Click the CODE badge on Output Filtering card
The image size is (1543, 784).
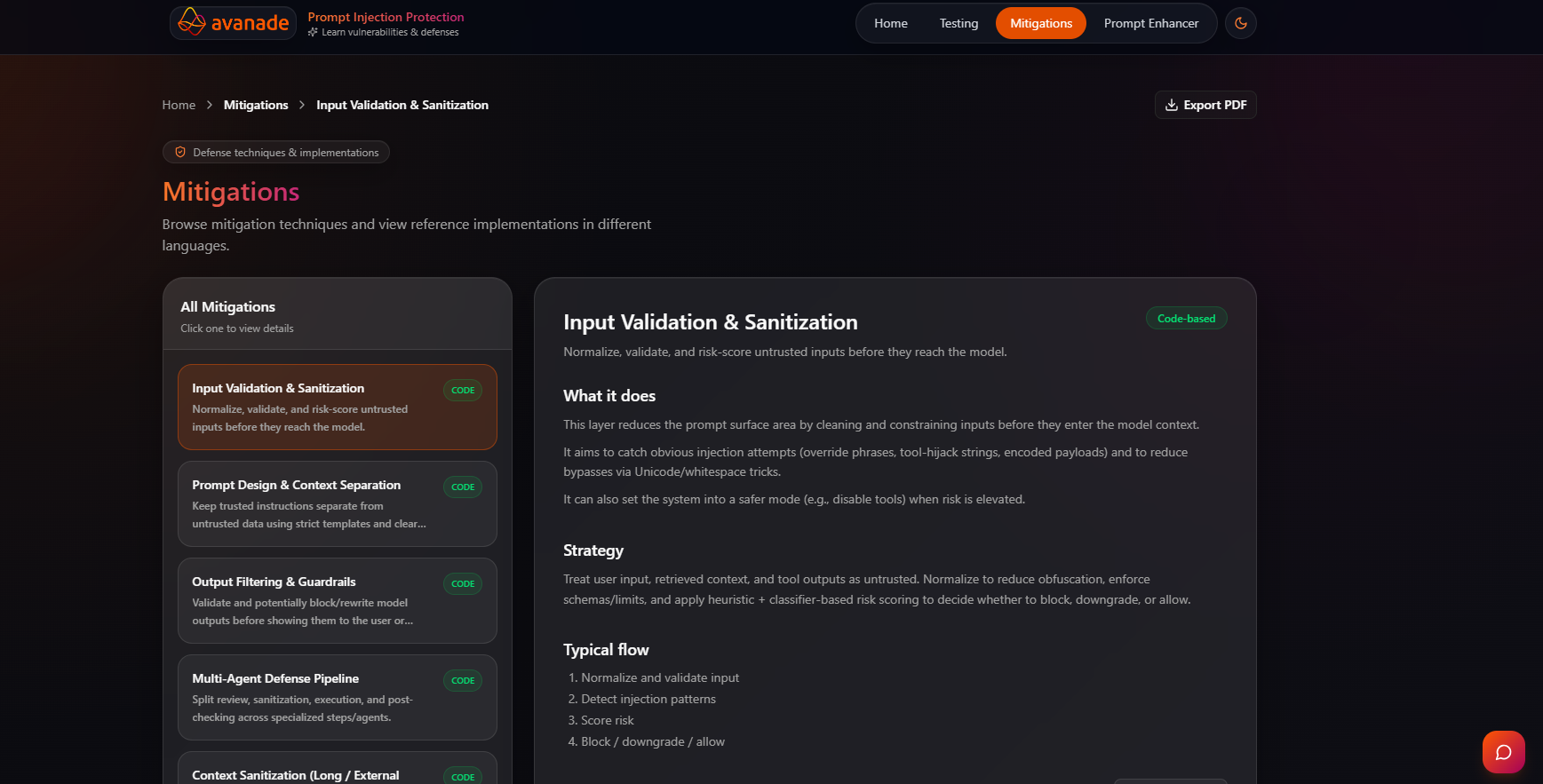463,583
